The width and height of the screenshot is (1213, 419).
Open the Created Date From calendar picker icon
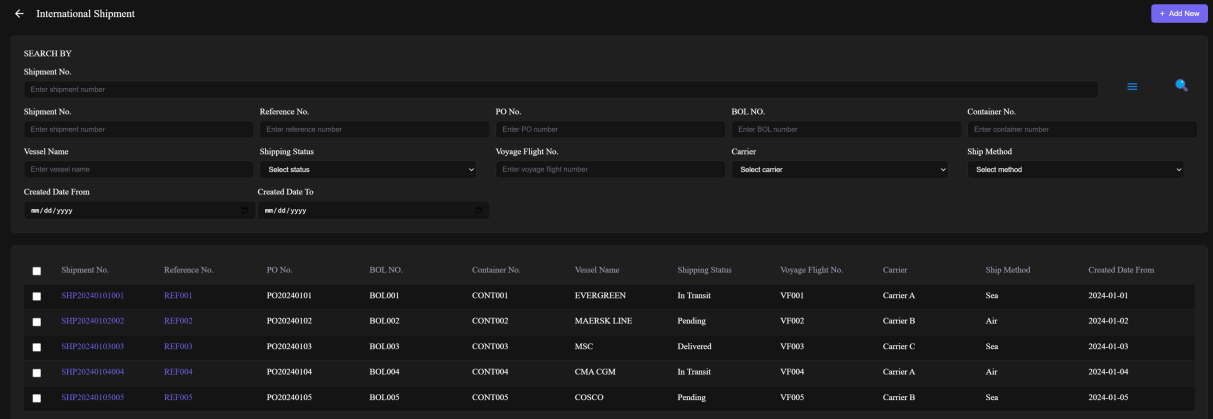(x=245, y=210)
